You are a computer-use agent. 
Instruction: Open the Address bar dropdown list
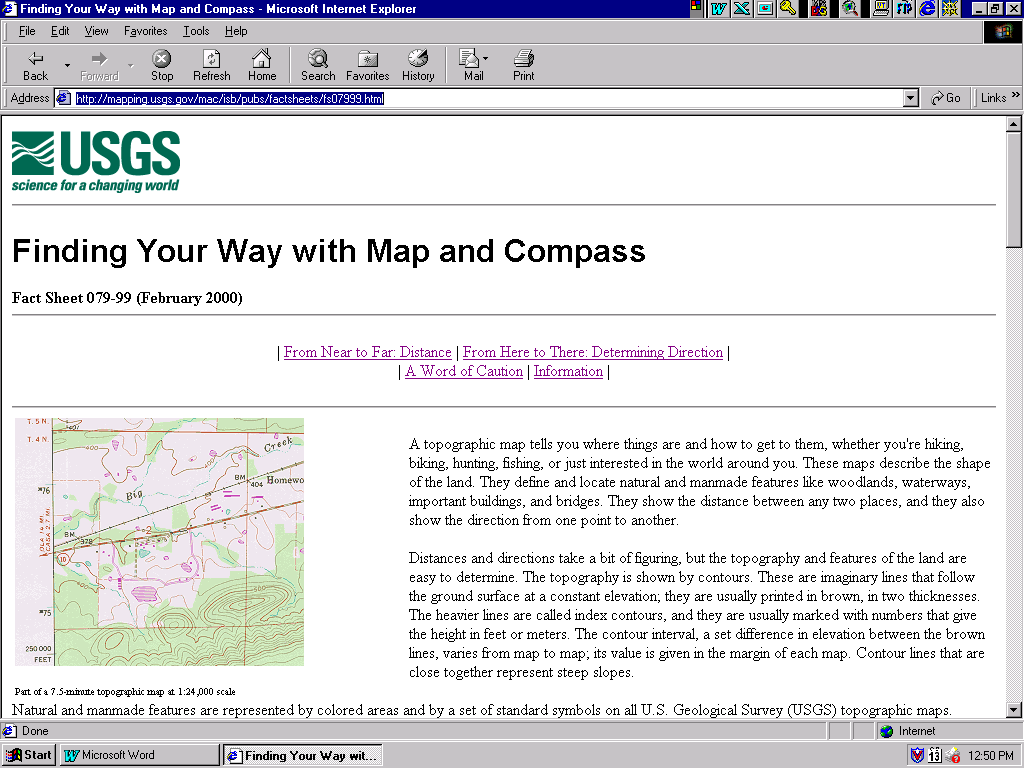[910, 98]
